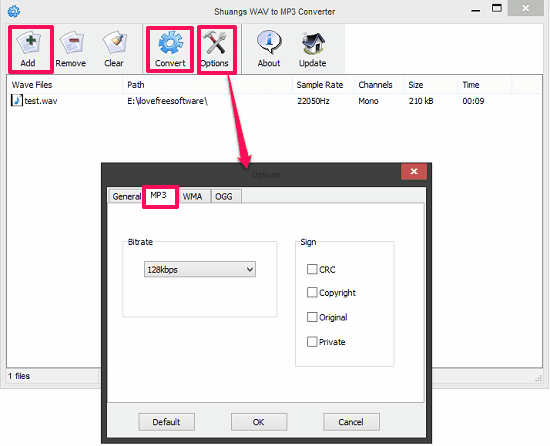Image resolution: width=550 pixels, height=446 pixels.
Task: Click the 00:09 time value
Action: [473, 101]
